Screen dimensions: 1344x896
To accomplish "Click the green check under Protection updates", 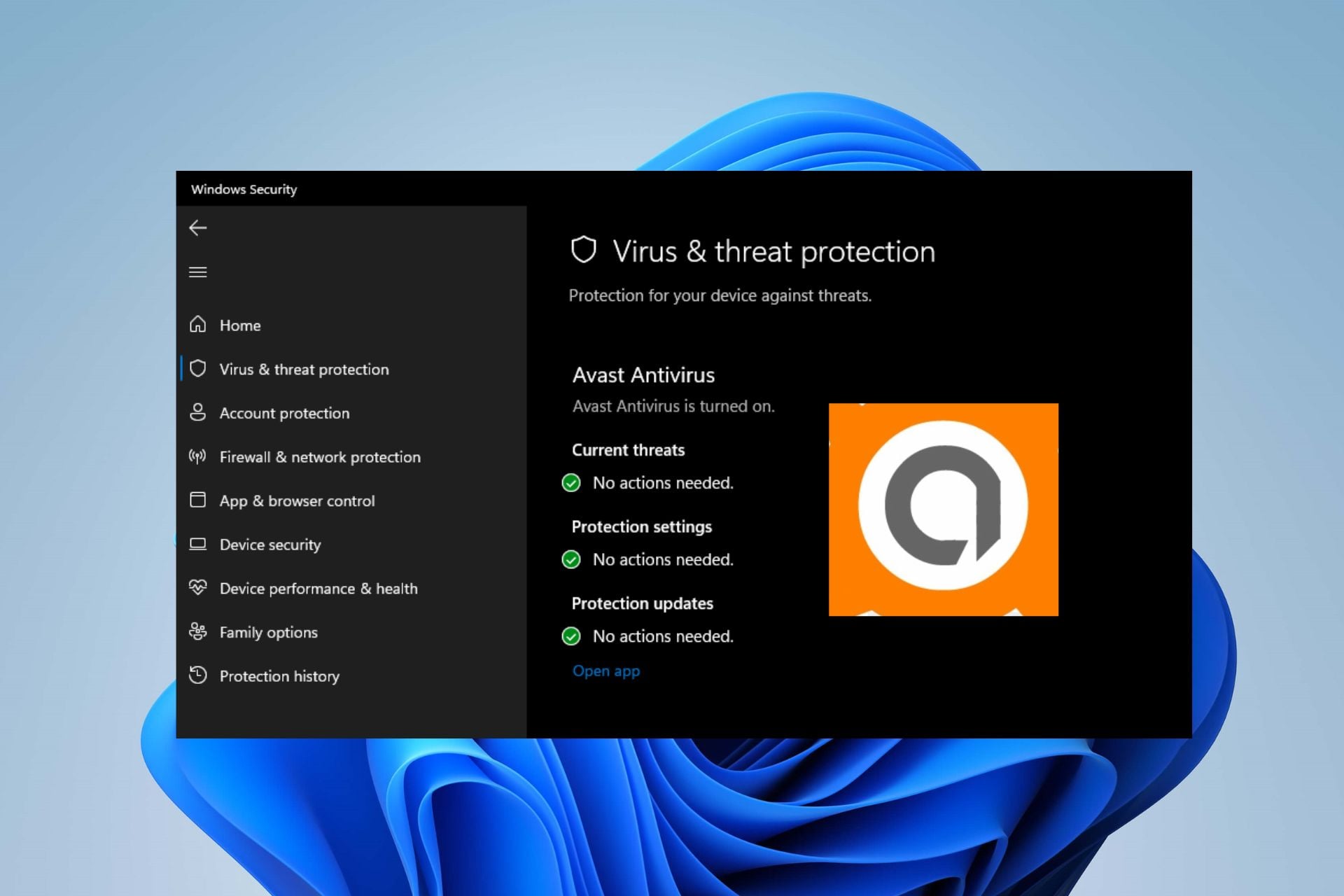I will pos(571,636).
